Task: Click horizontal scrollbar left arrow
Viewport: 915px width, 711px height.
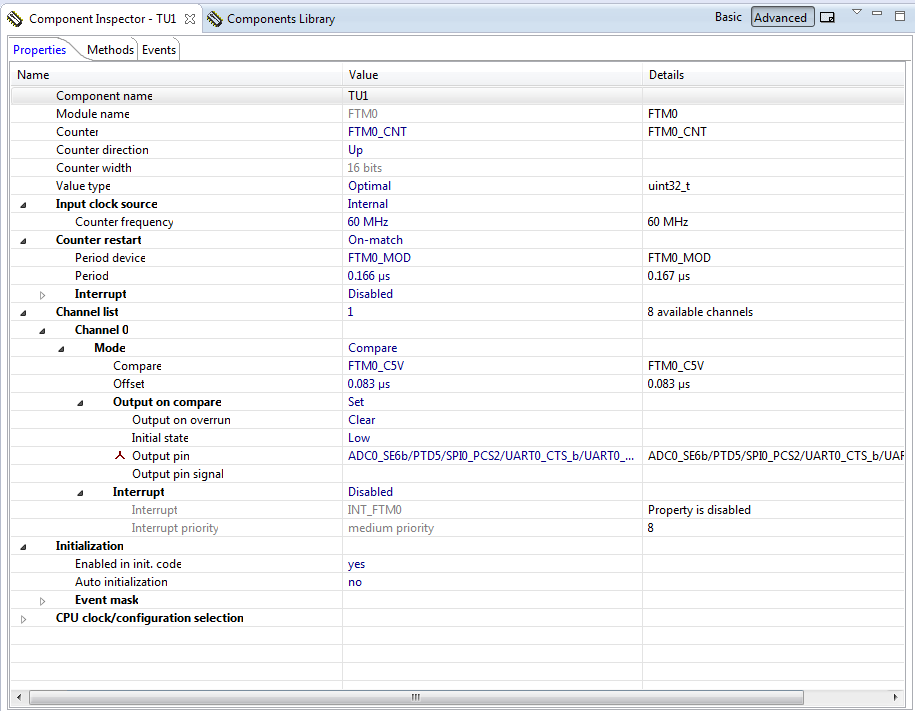Action: pos(19,697)
